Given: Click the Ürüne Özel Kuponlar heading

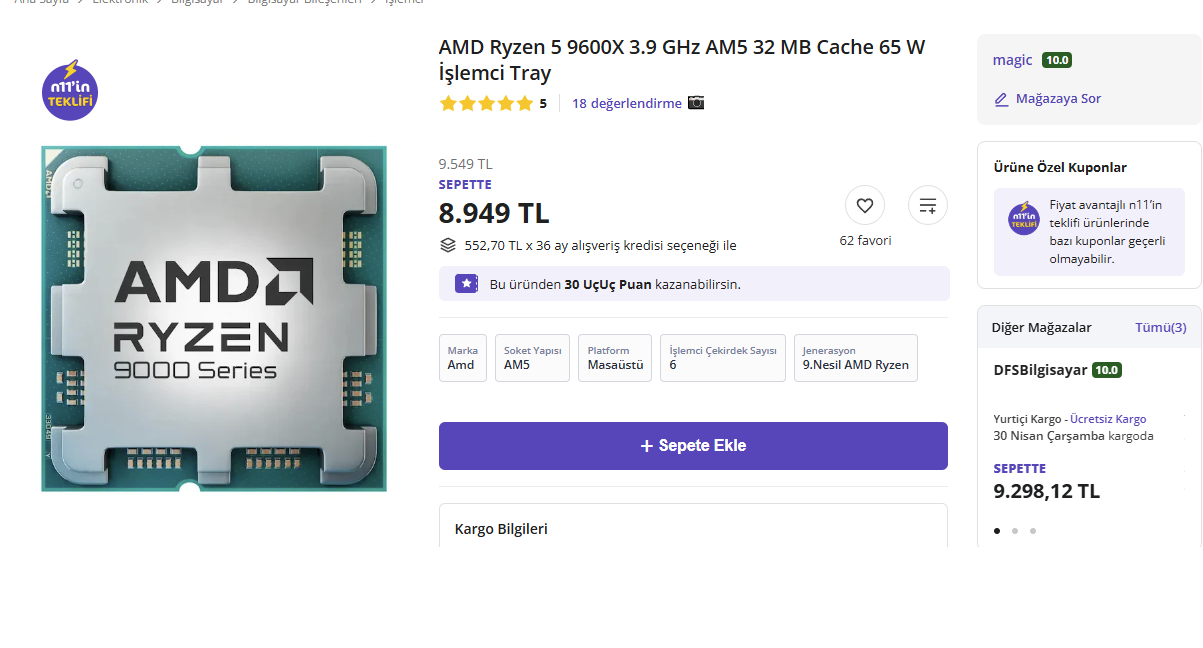Looking at the screenshot, I should click(x=1060, y=167).
